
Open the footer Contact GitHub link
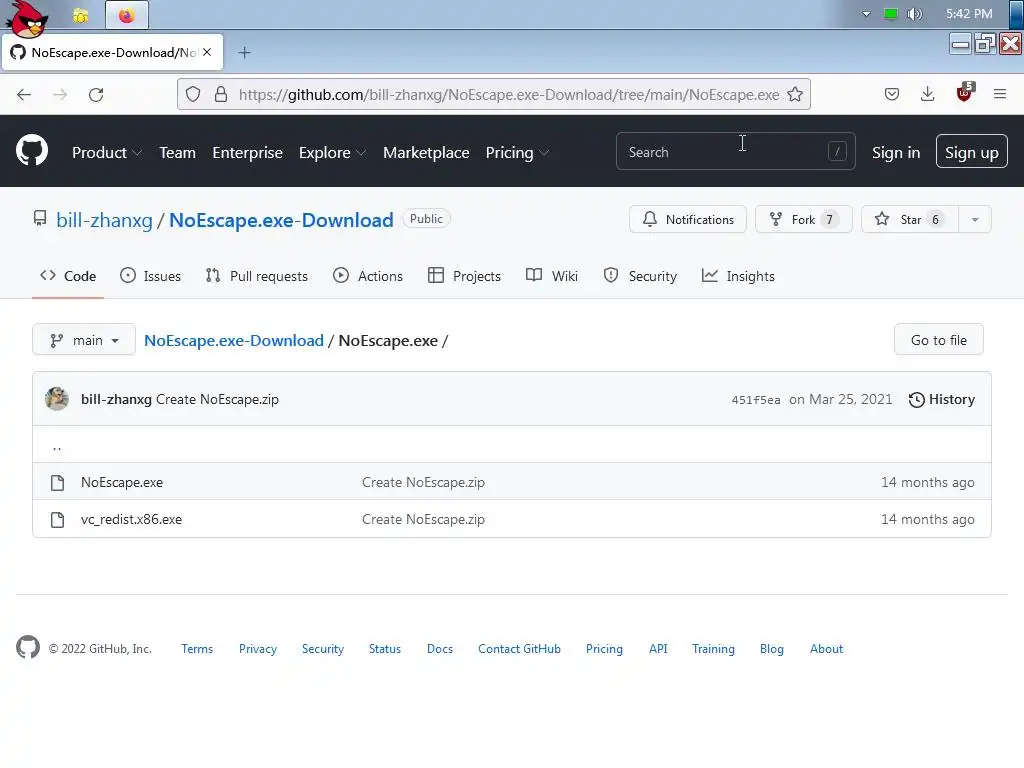(519, 648)
